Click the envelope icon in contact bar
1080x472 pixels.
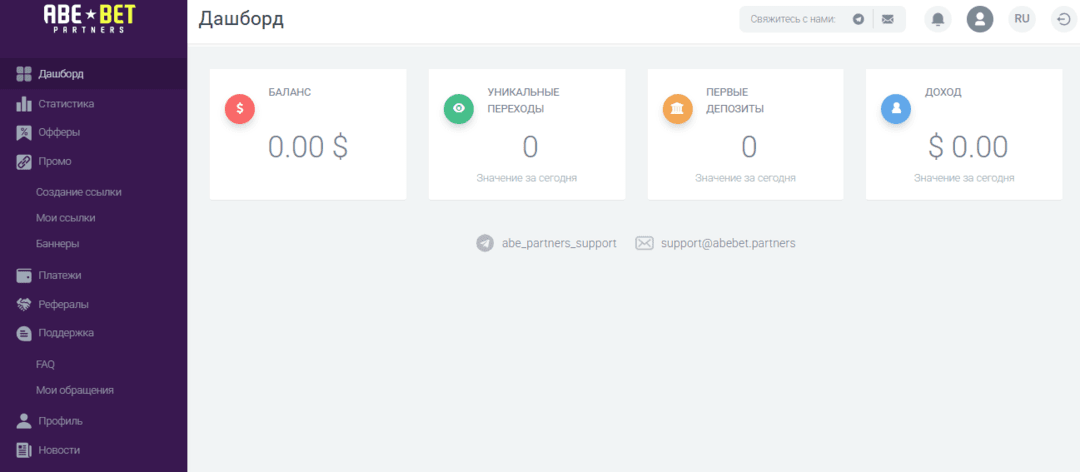(x=888, y=19)
